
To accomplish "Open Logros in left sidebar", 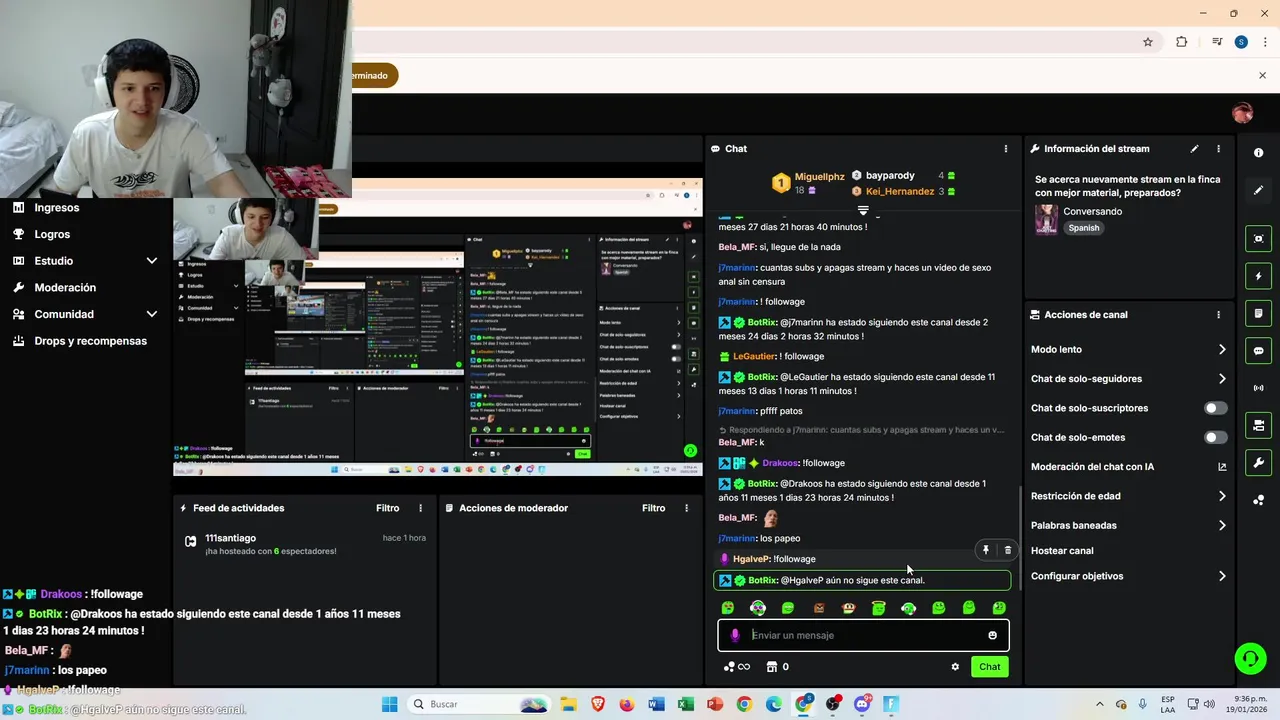I will [52, 234].
